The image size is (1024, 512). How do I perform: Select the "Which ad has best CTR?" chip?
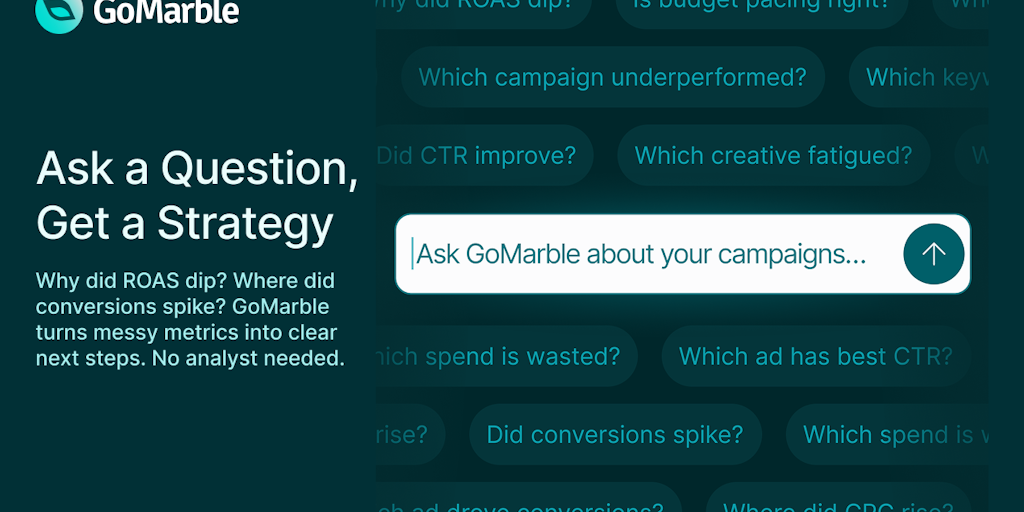click(815, 356)
